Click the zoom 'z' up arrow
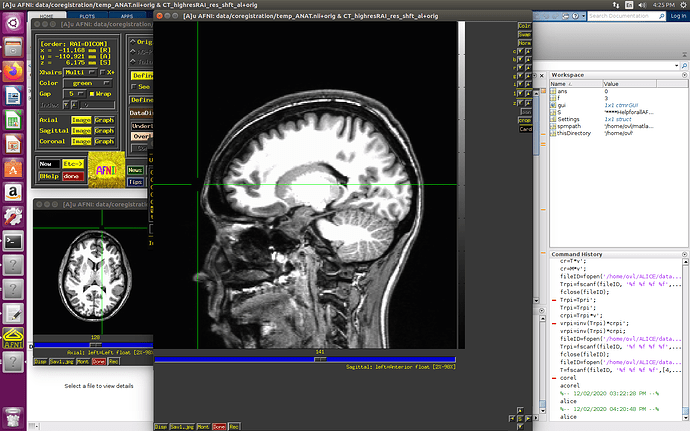This screenshot has width=690, height=431. tap(528, 103)
